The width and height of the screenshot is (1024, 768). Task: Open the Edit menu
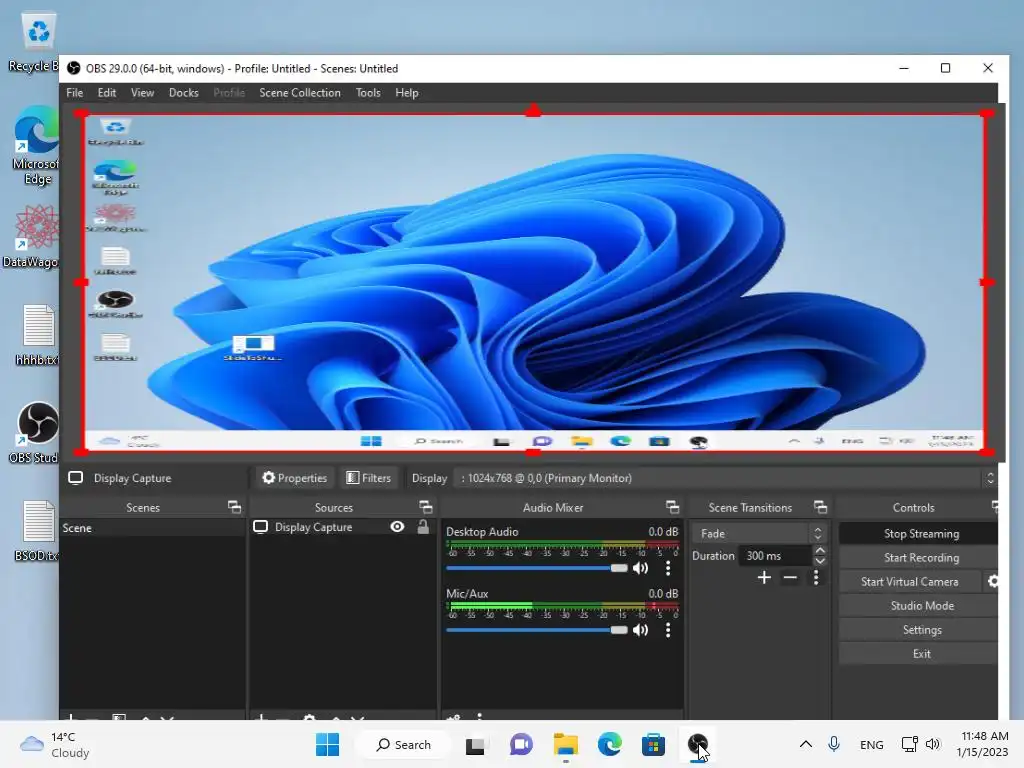pos(106,93)
